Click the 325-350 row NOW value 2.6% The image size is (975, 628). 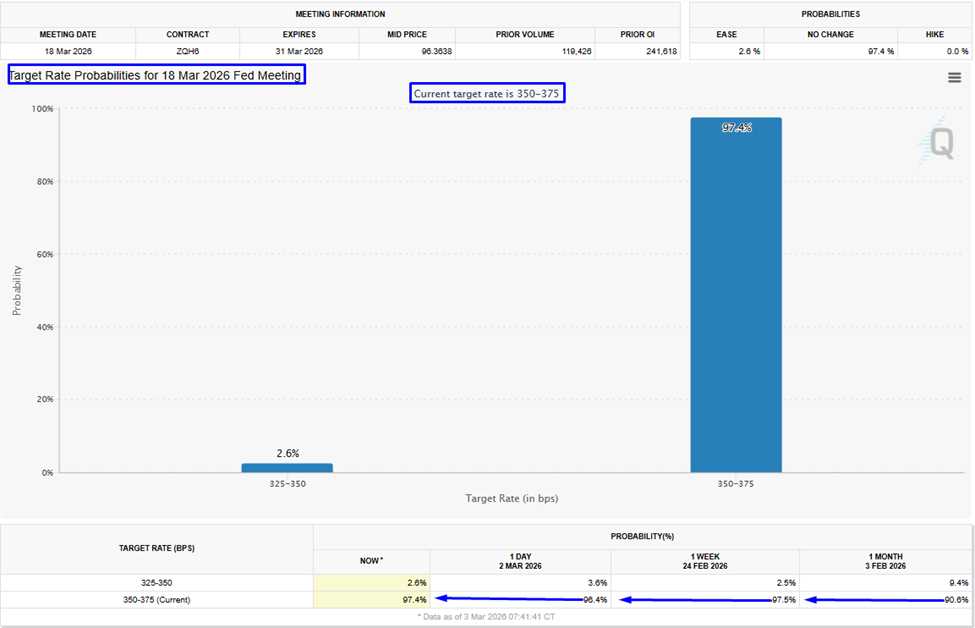coord(417,583)
